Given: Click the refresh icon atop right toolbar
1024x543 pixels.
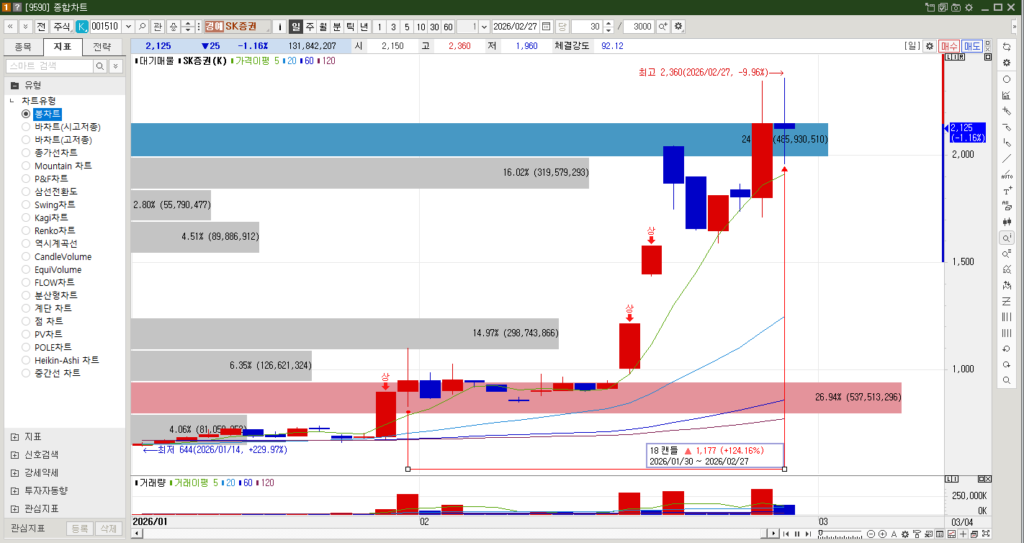Looking at the screenshot, I should pyautogui.click(x=1006, y=46).
